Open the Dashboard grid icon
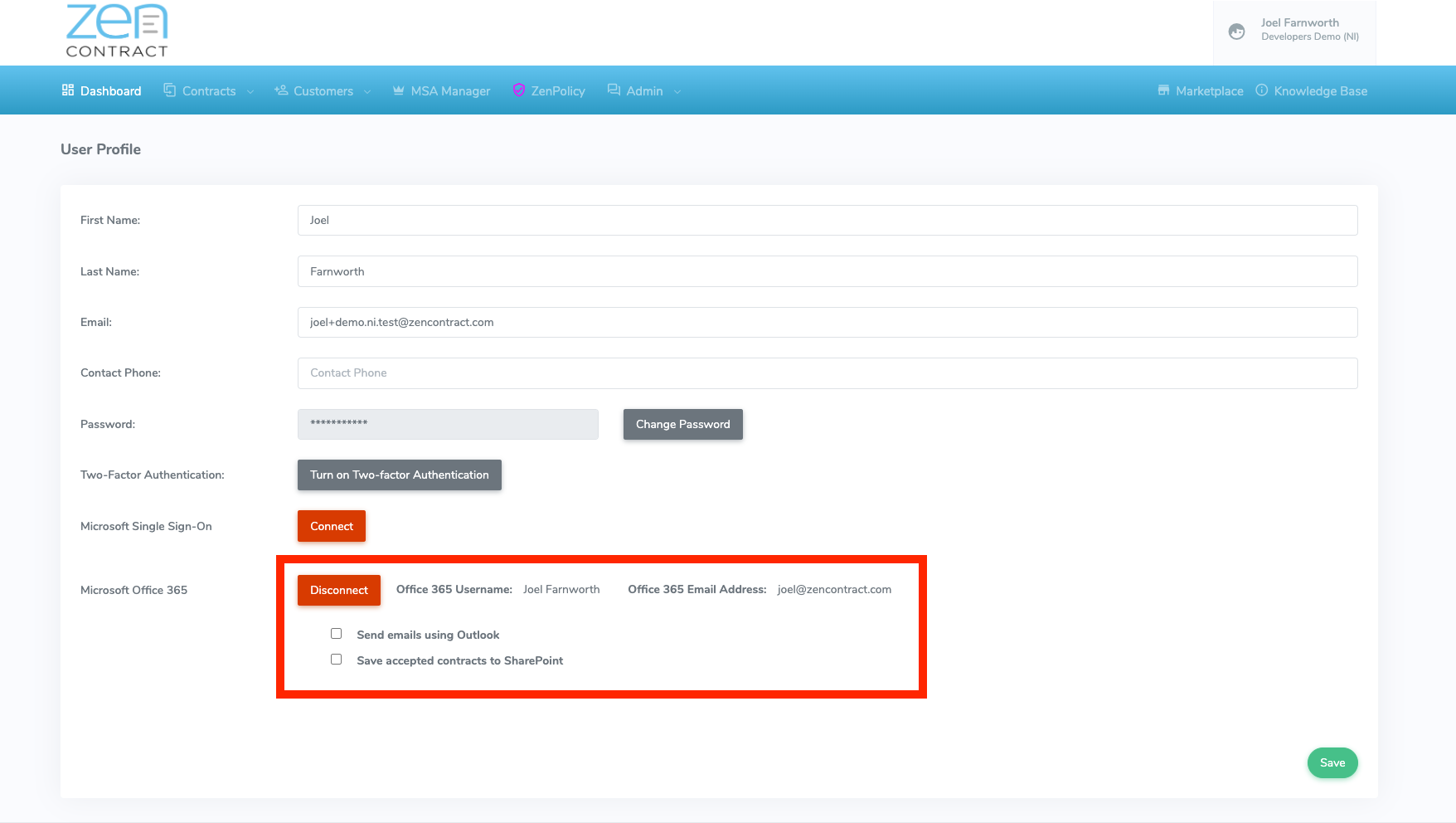This screenshot has height=823, width=1456. coord(67,90)
